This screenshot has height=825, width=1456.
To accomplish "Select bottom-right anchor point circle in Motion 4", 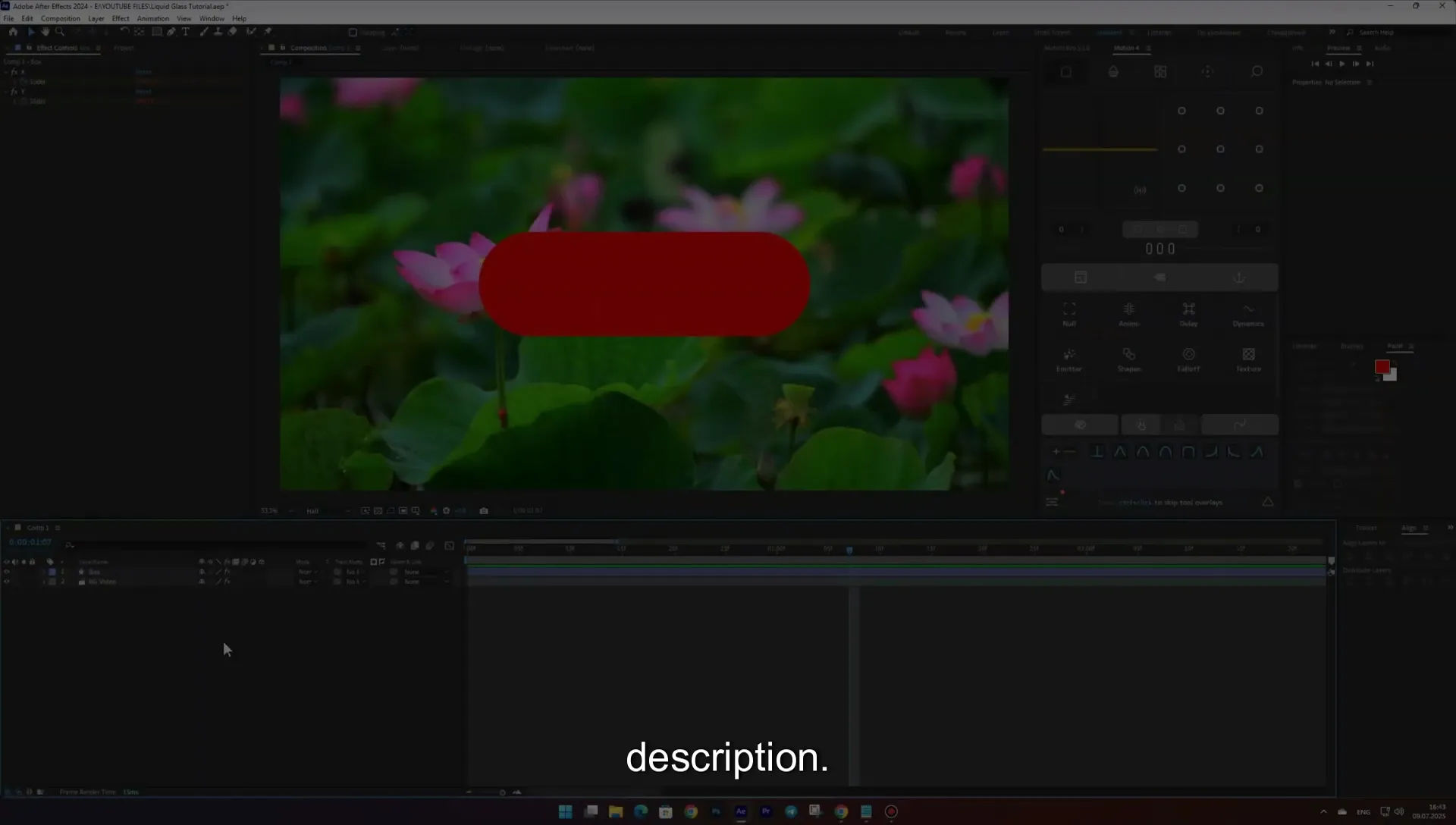I will [x=1259, y=188].
